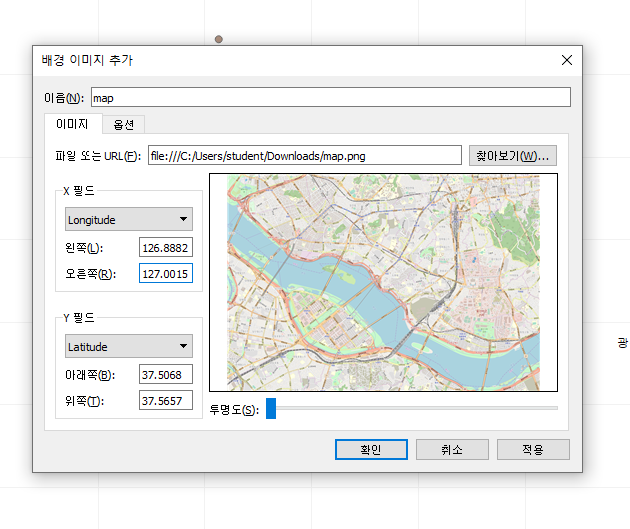Edit the 위쪽(T) value 37.5657
Screen dimensions: 630x529
pos(166,400)
